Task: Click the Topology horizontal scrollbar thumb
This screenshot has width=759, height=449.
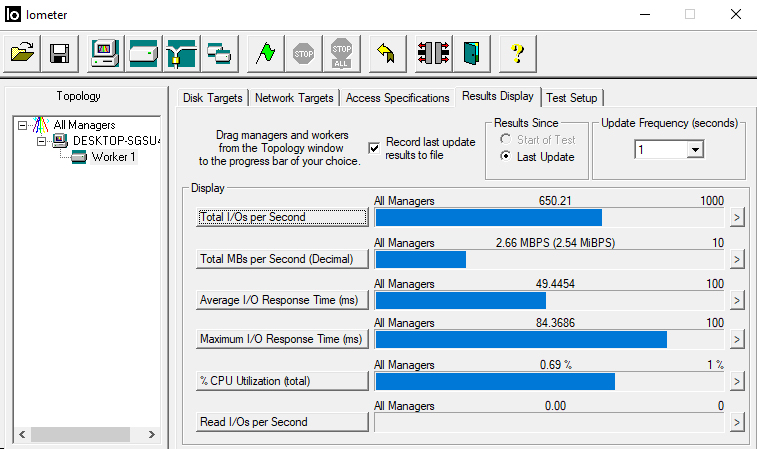Action: point(80,434)
